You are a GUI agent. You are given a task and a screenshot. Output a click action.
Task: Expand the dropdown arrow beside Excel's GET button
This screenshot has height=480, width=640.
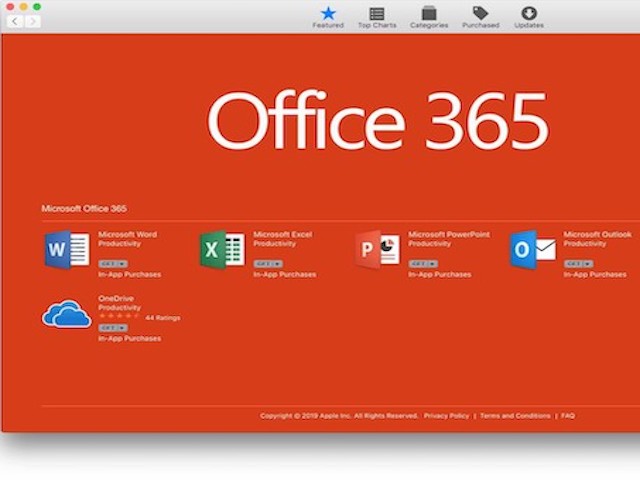click(277, 264)
